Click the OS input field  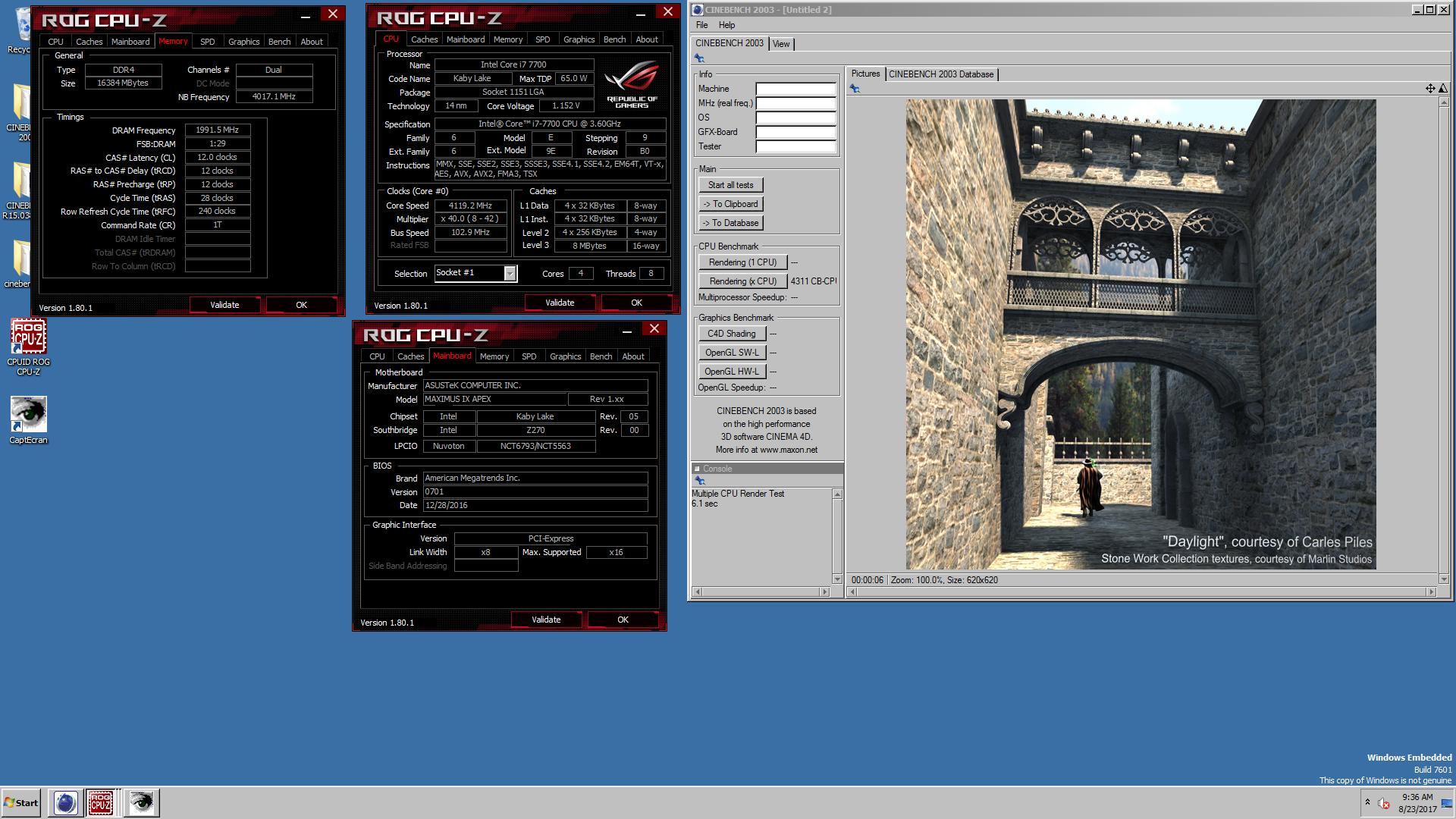click(795, 118)
